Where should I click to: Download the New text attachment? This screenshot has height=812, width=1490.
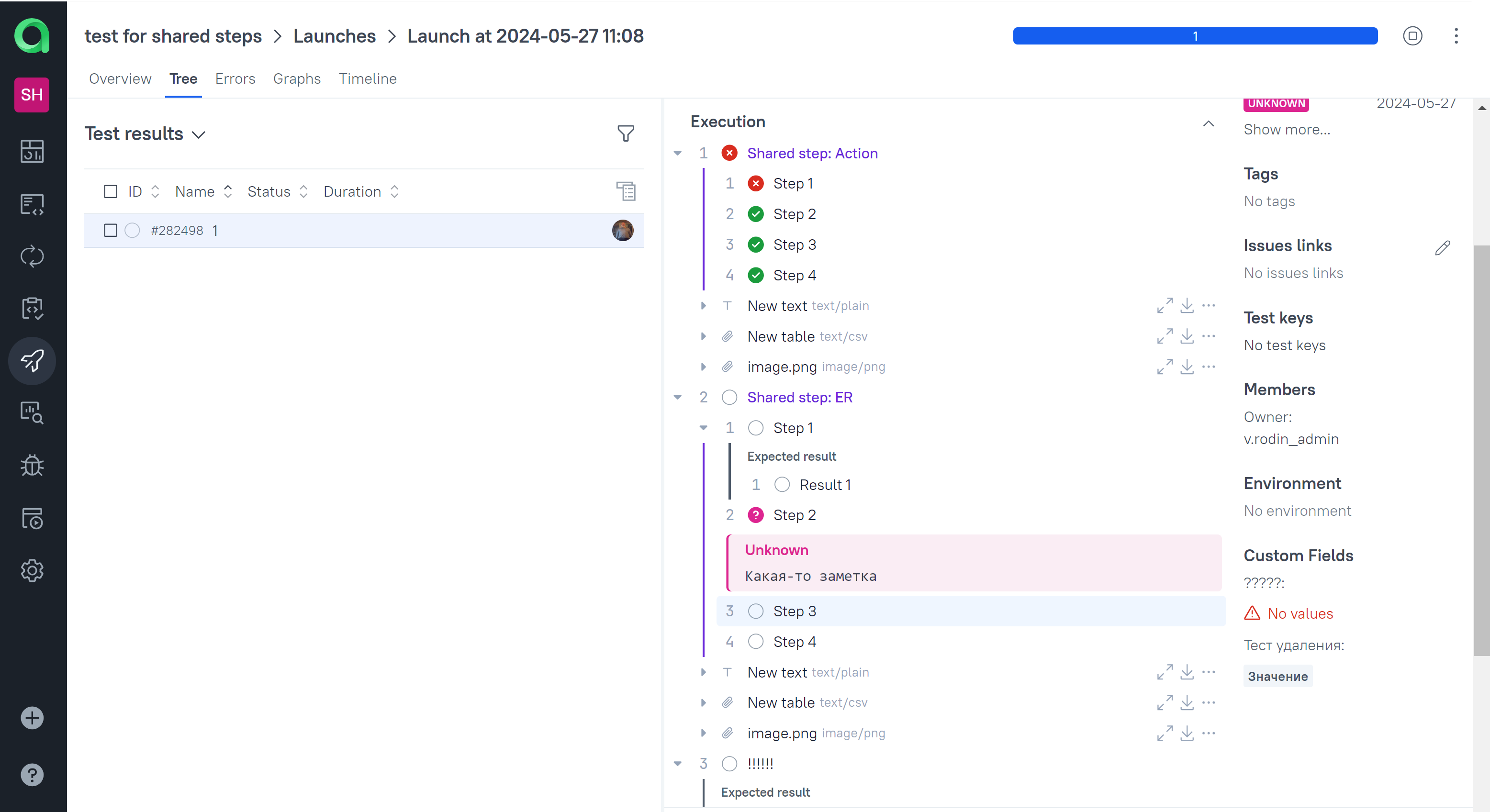click(x=1188, y=305)
